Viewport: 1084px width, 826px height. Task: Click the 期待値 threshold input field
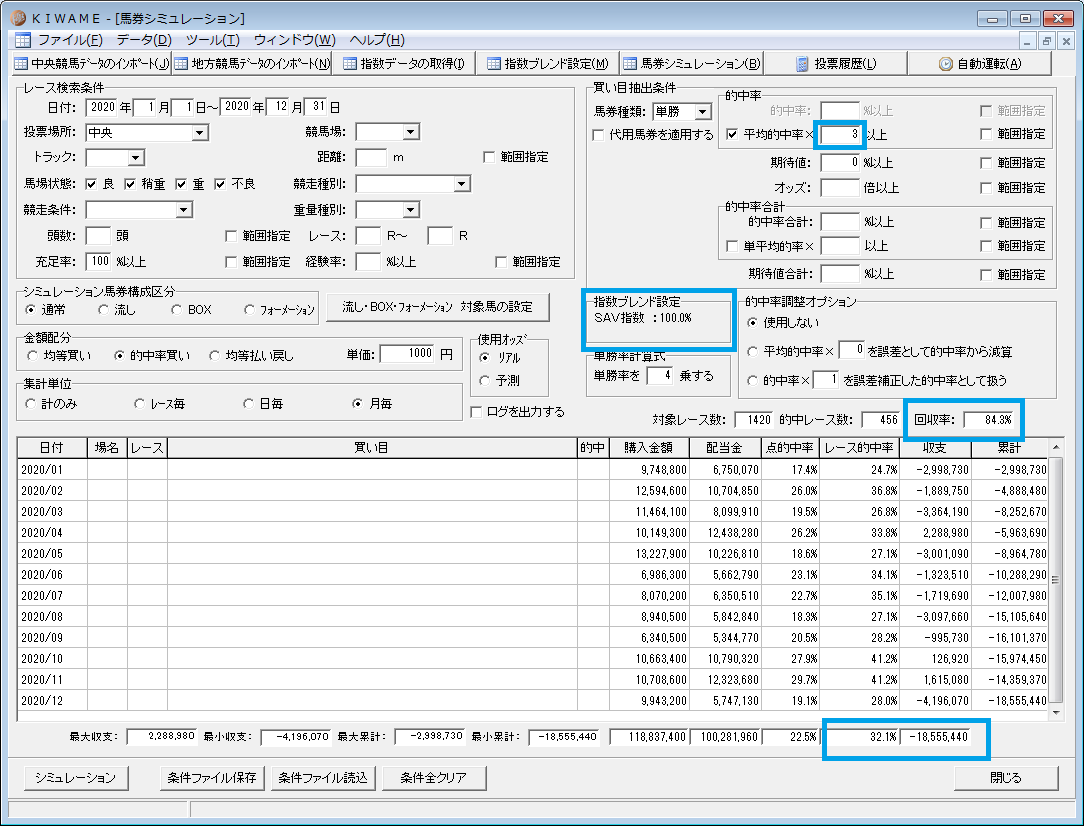coord(840,163)
